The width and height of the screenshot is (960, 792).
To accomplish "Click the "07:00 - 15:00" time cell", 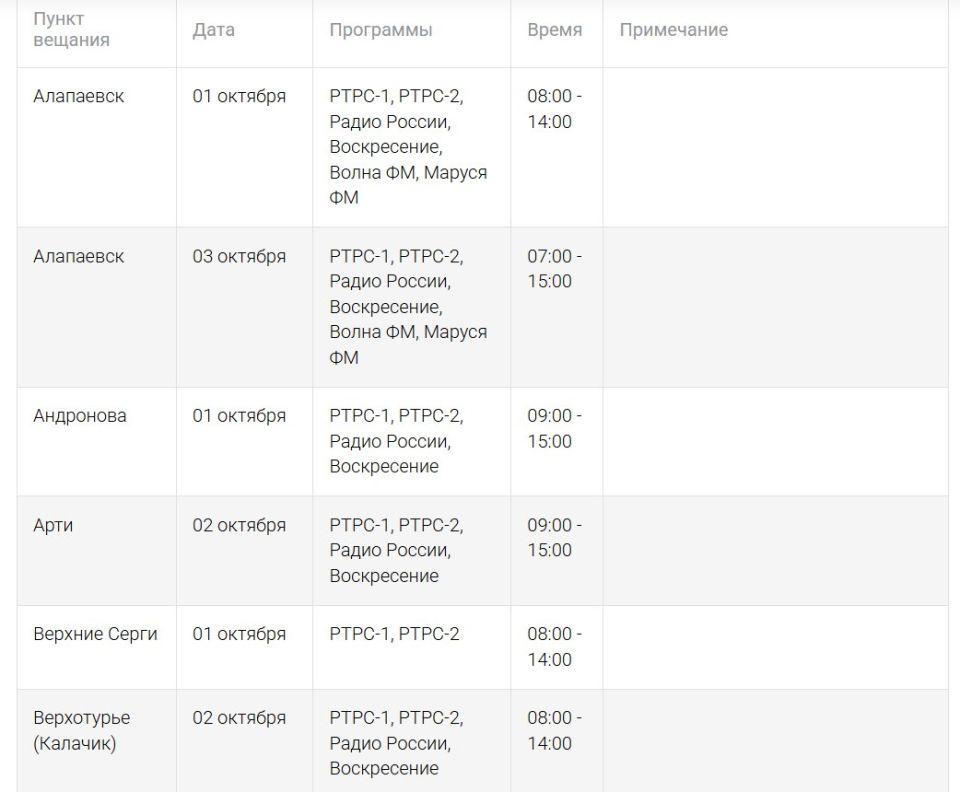I will (x=554, y=269).
